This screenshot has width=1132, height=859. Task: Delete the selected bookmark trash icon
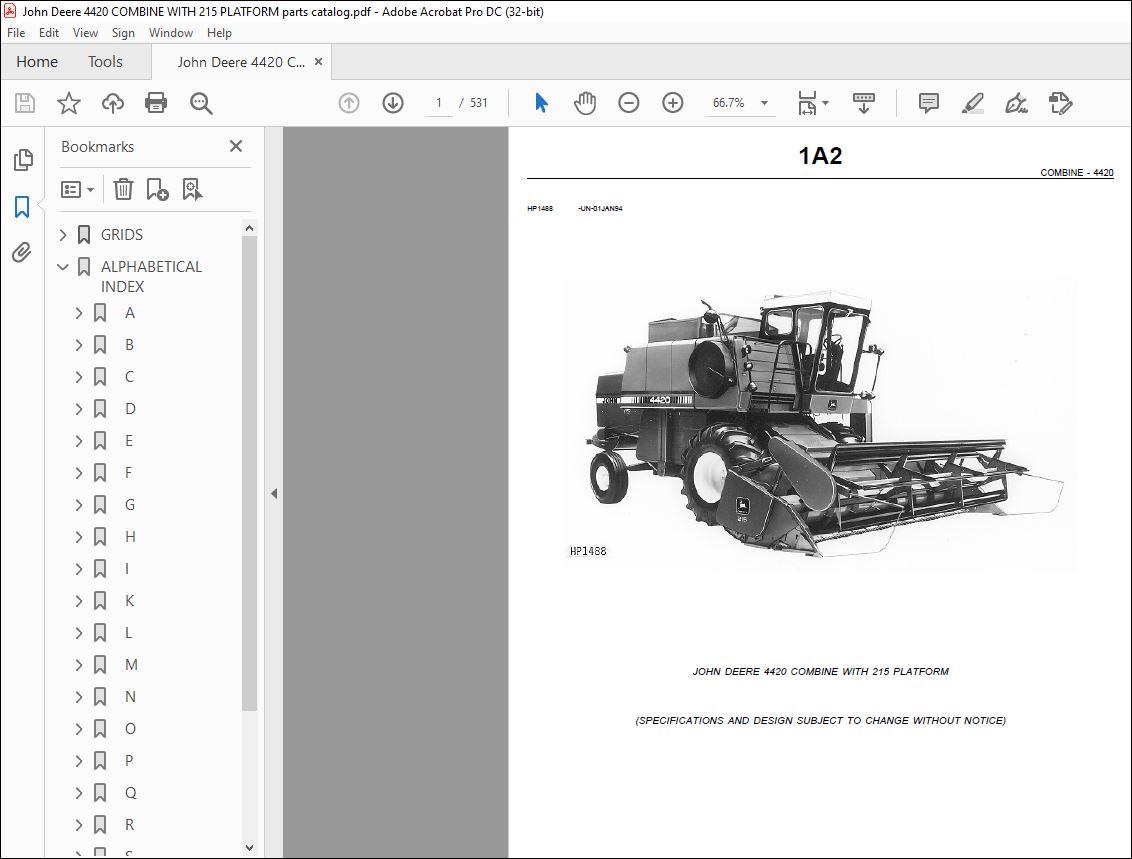[x=123, y=189]
